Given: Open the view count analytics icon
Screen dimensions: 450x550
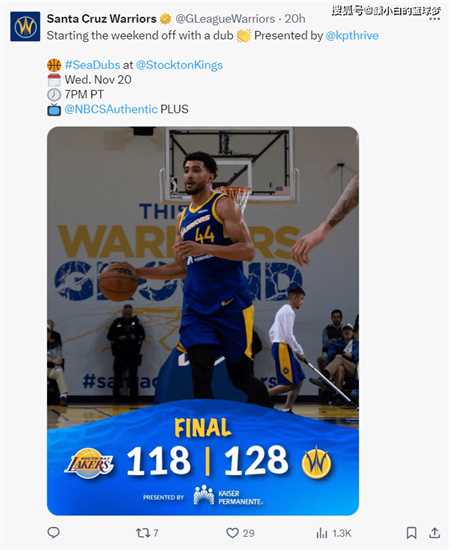Looking at the screenshot, I should 322,533.
